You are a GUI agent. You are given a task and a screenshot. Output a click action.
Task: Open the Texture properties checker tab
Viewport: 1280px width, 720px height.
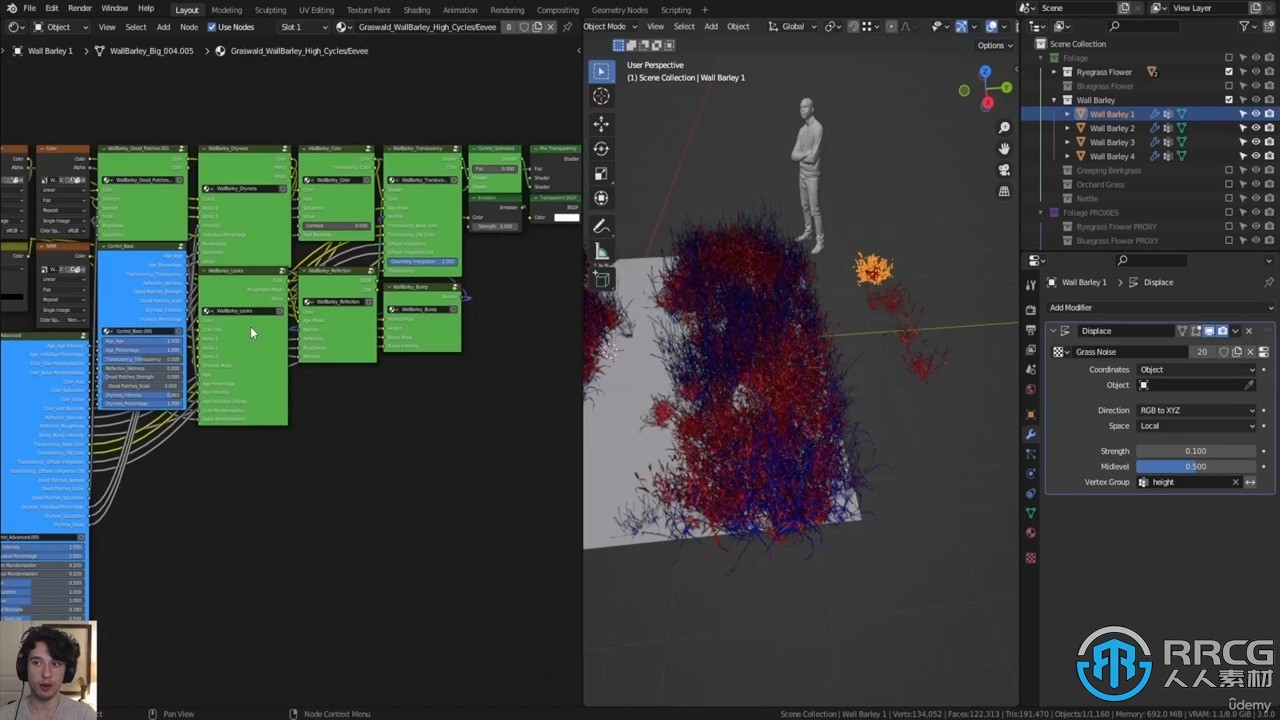pos(1031,558)
